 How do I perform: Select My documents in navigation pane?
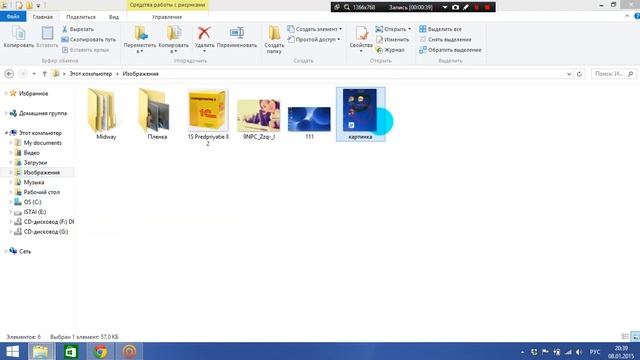[x=42, y=143]
